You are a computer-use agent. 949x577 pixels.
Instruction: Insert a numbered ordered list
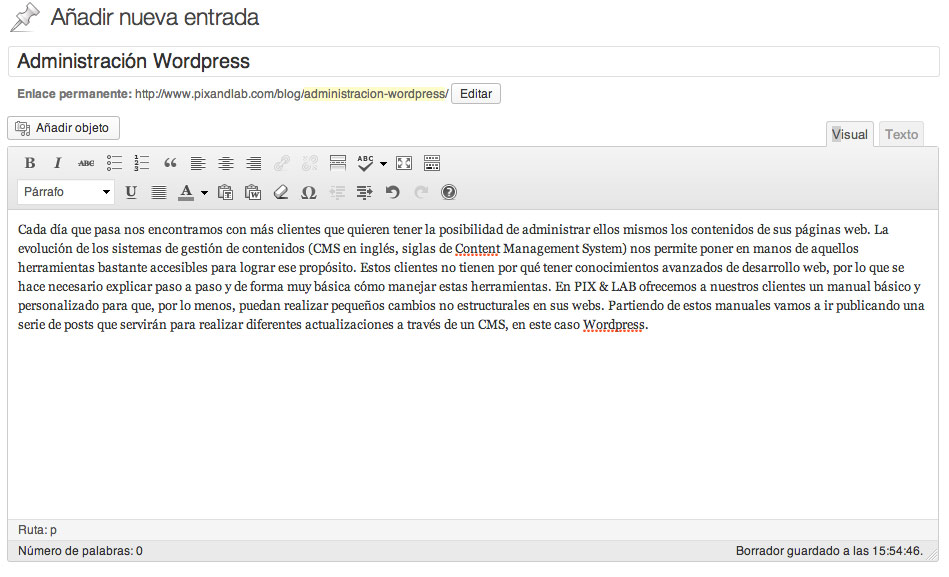142,163
